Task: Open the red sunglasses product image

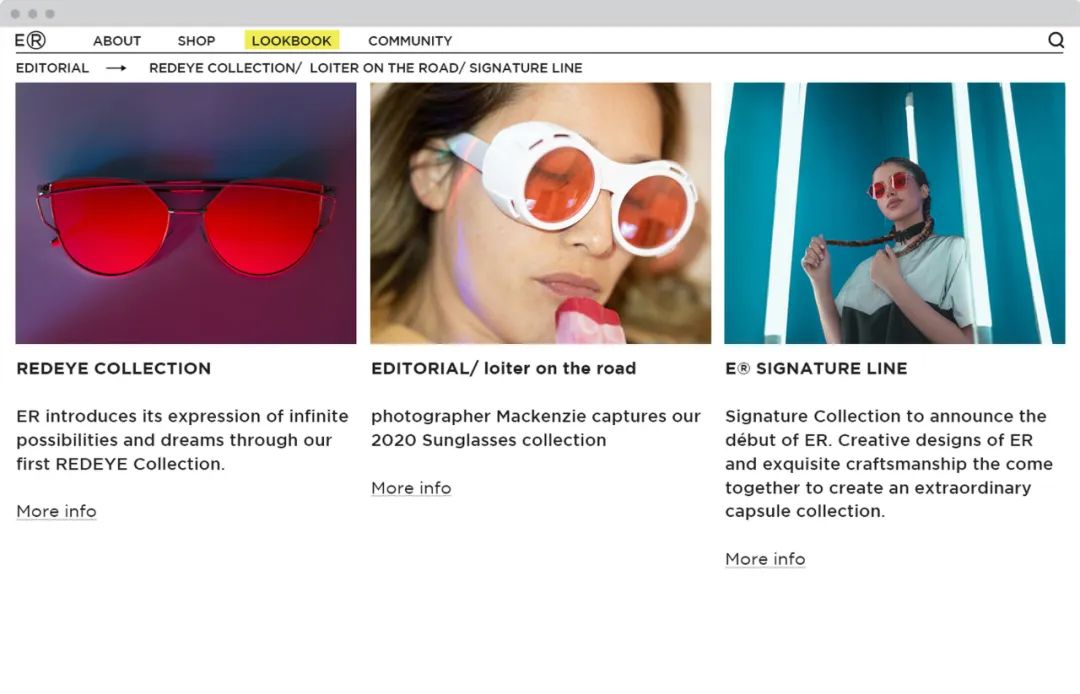Action: [186, 213]
